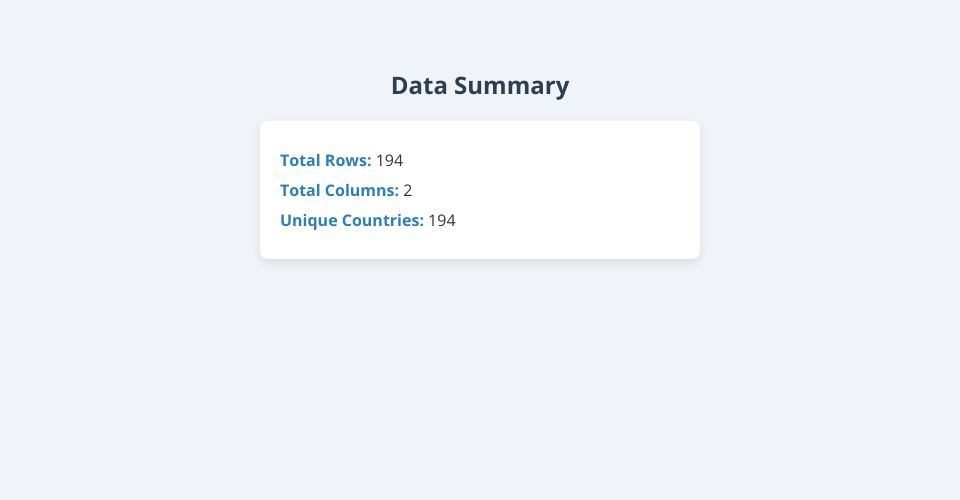The width and height of the screenshot is (960, 500).
Task: Select the Unique Countries label
Action: pyautogui.click(x=351, y=220)
